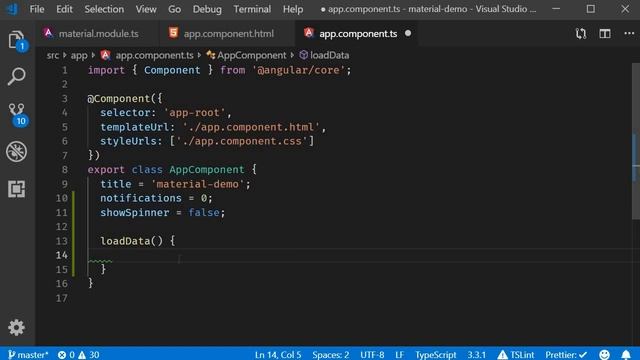The width and height of the screenshot is (640, 360).
Task: Open the File menu
Action: [x=37, y=9]
